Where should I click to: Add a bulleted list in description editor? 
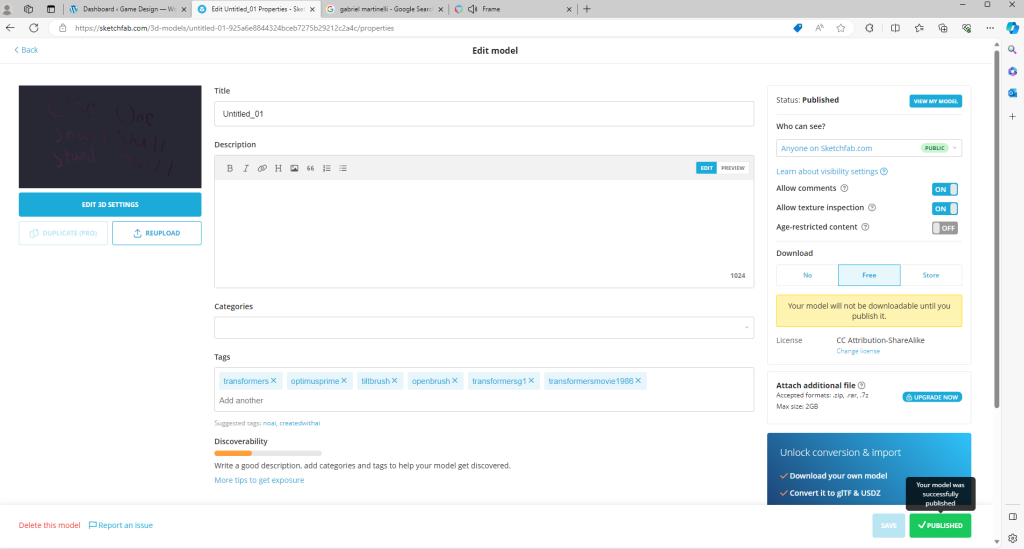point(343,168)
